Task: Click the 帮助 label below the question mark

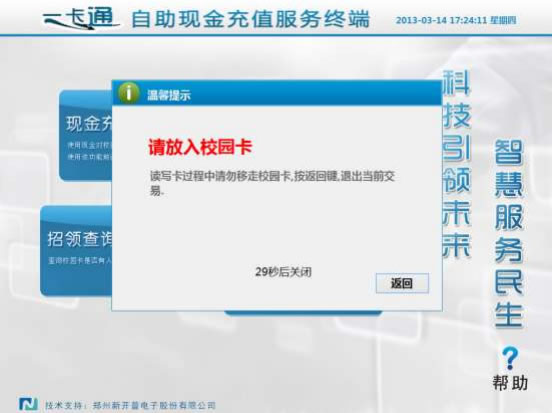Action: click(510, 383)
